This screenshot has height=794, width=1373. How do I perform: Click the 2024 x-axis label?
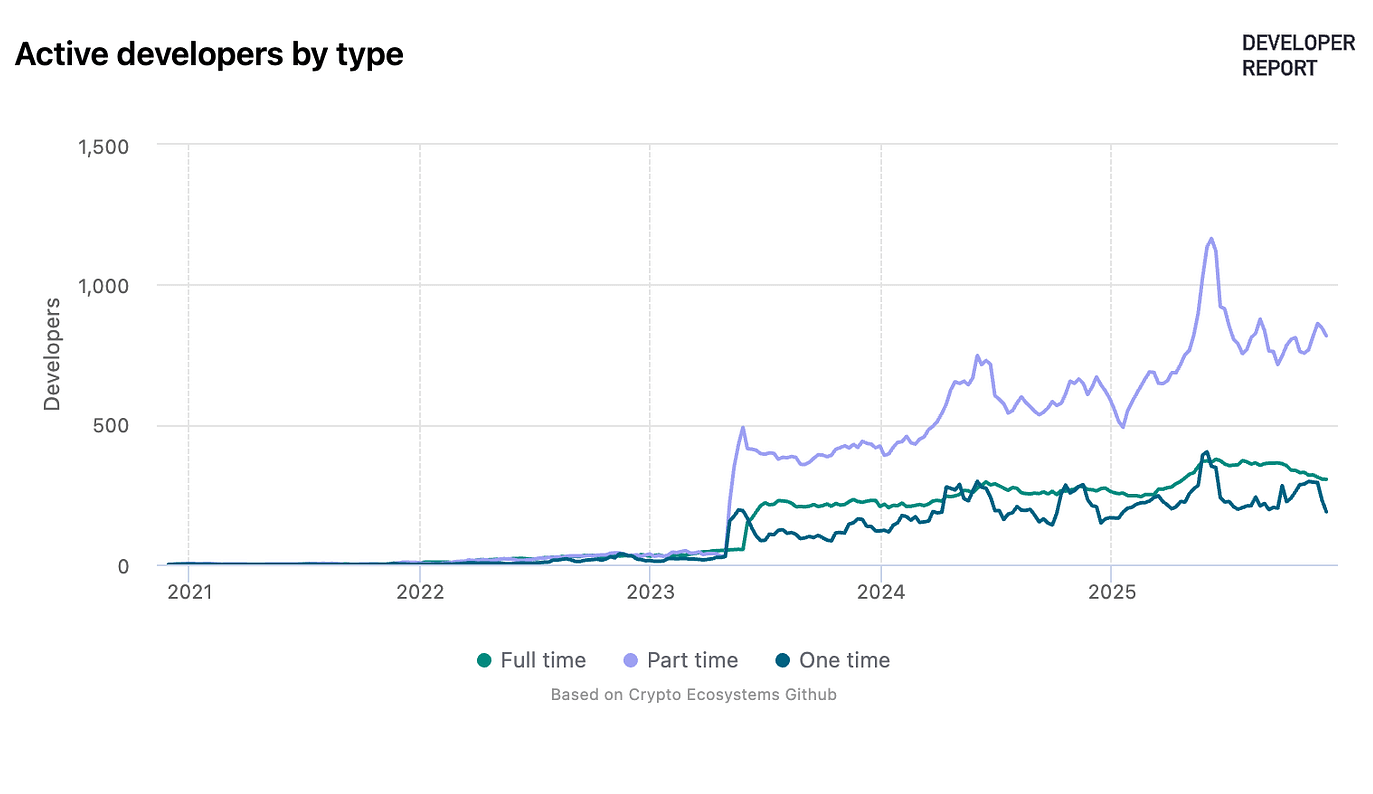(881, 592)
